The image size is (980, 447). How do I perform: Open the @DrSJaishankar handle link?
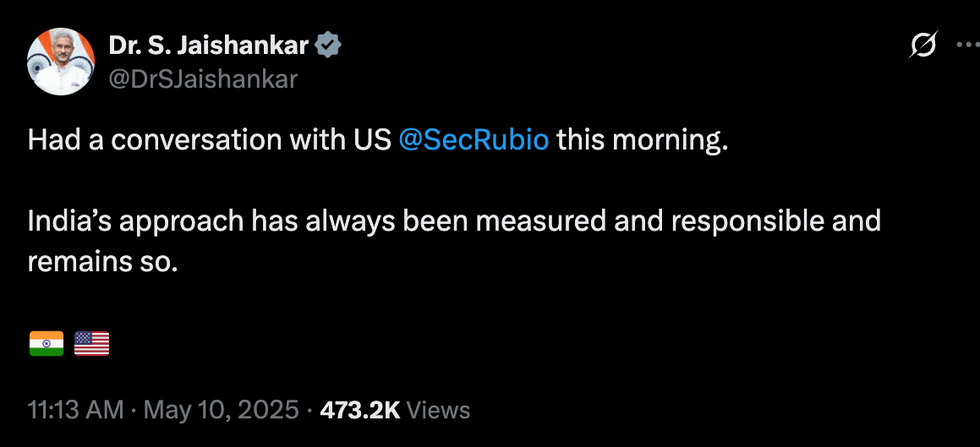(203, 79)
